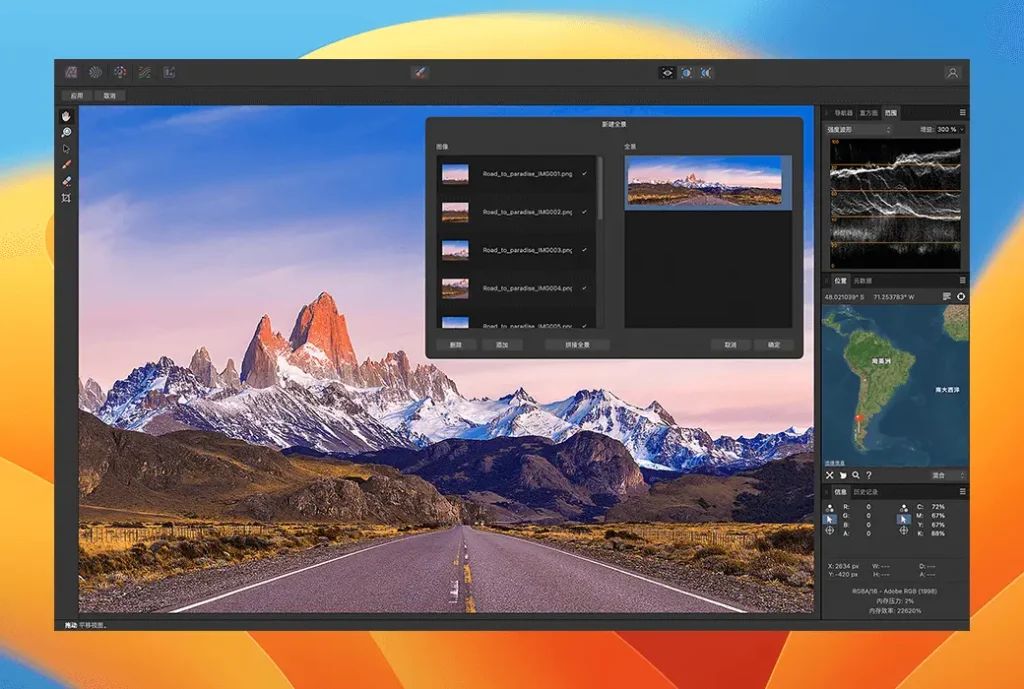This screenshot has height=689, width=1024.
Task: Open the 导航器 (Navigator) tab
Action: point(843,113)
